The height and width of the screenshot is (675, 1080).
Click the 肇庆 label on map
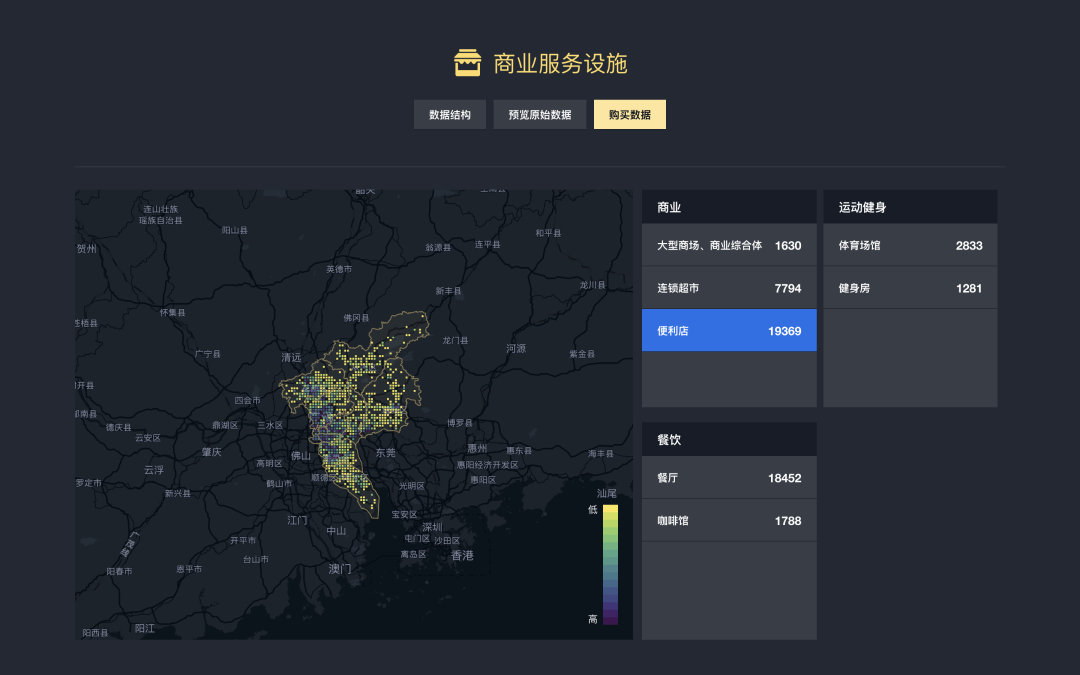[211, 452]
